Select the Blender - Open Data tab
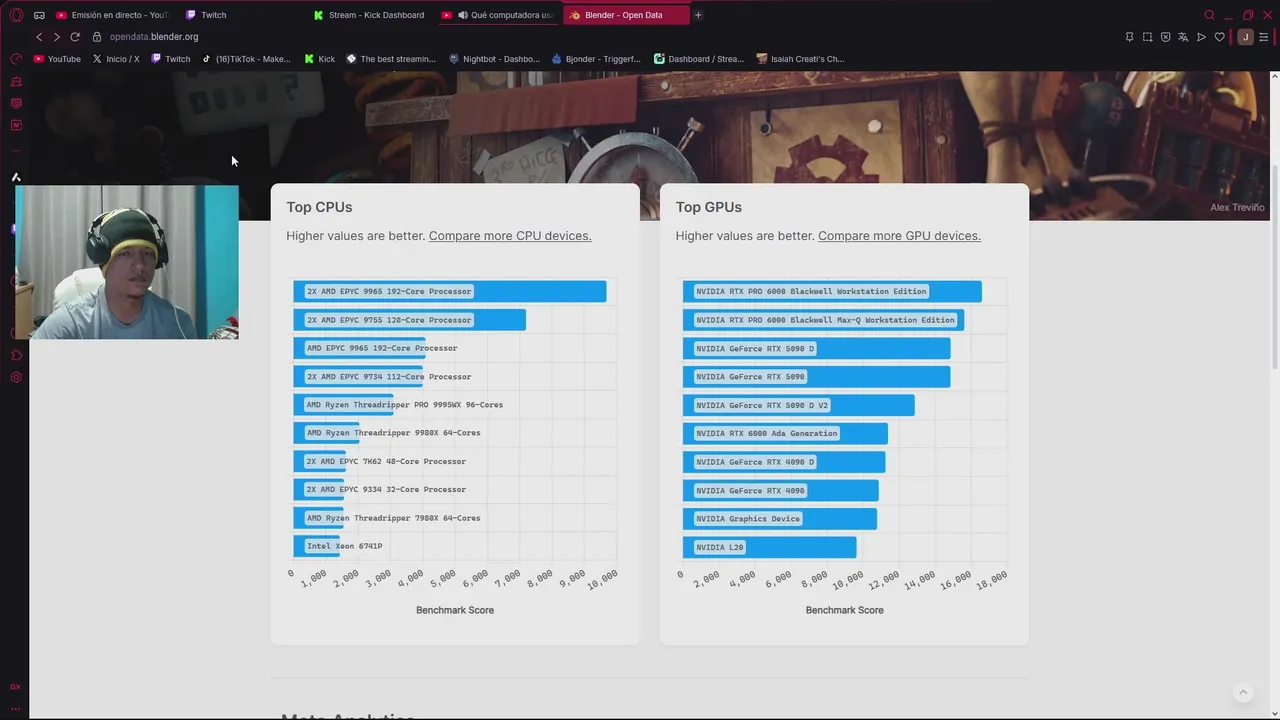 627,15
